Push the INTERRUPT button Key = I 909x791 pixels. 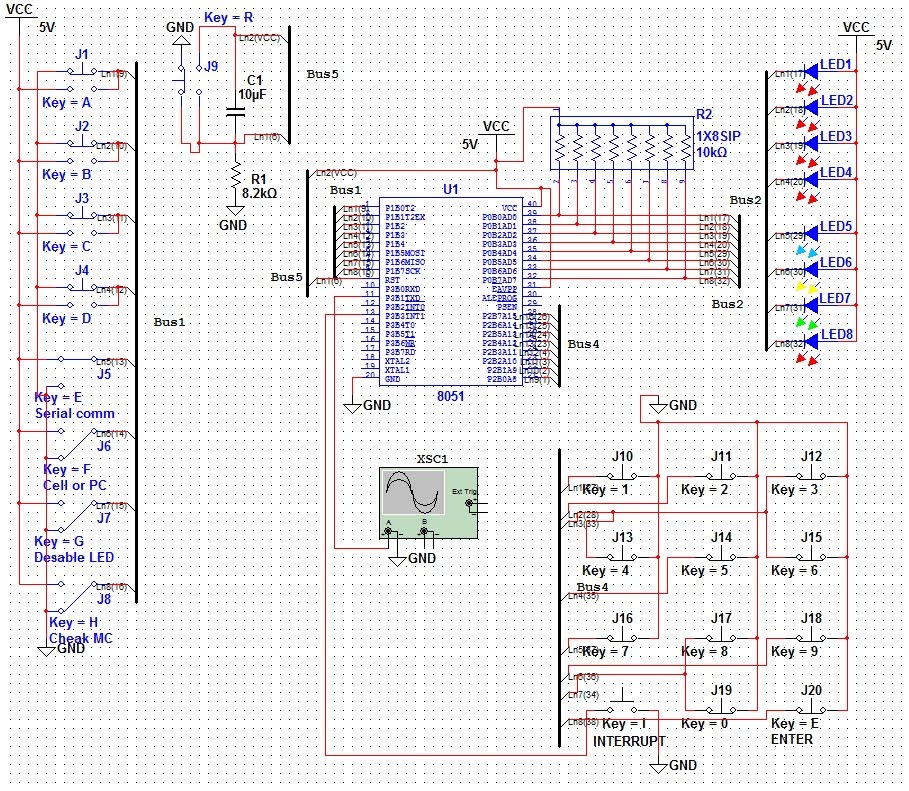622,703
